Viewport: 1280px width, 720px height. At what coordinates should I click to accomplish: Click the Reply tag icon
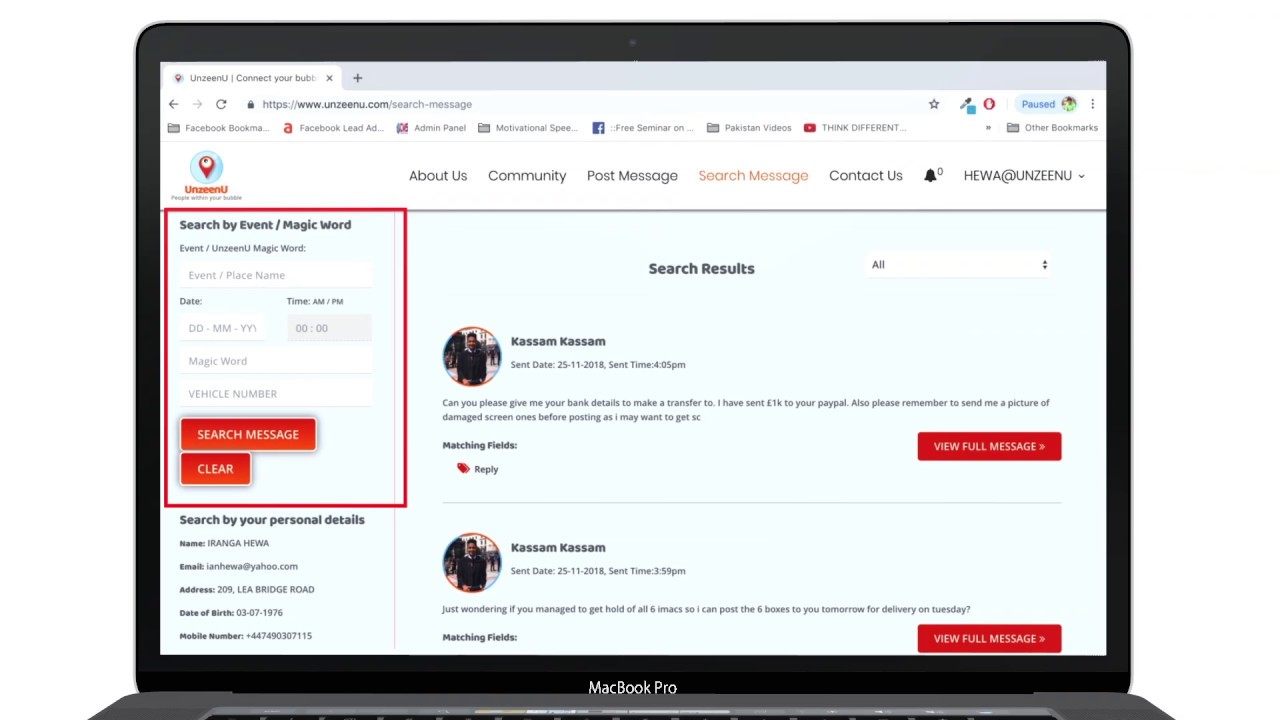pyautogui.click(x=463, y=468)
